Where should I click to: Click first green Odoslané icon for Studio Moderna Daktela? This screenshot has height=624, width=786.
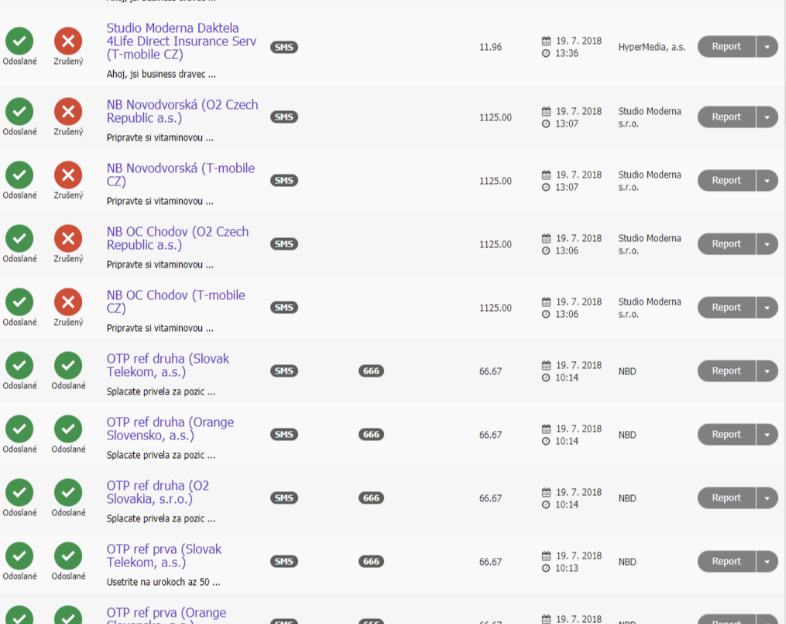(x=20, y=41)
